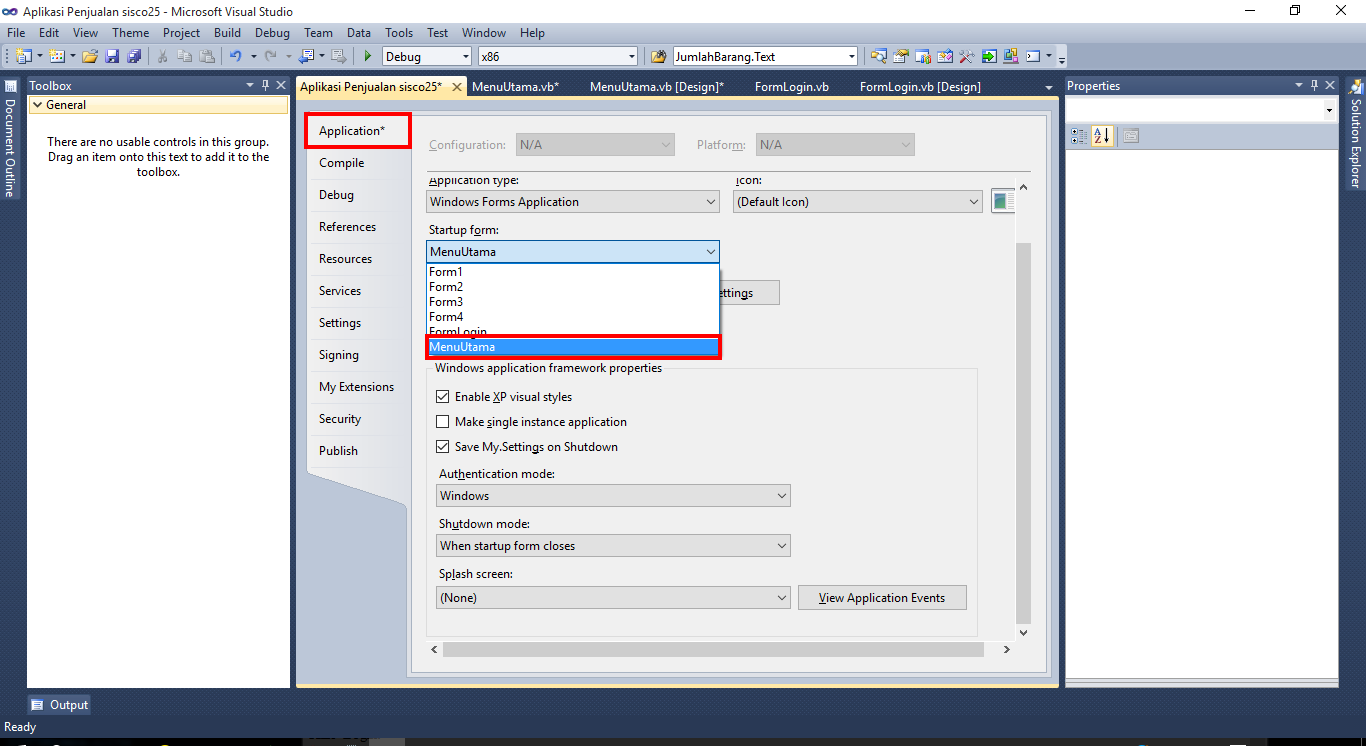The image size is (1366, 746).
Task: Enable Make single instance application
Action: click(x=443, y=421)
